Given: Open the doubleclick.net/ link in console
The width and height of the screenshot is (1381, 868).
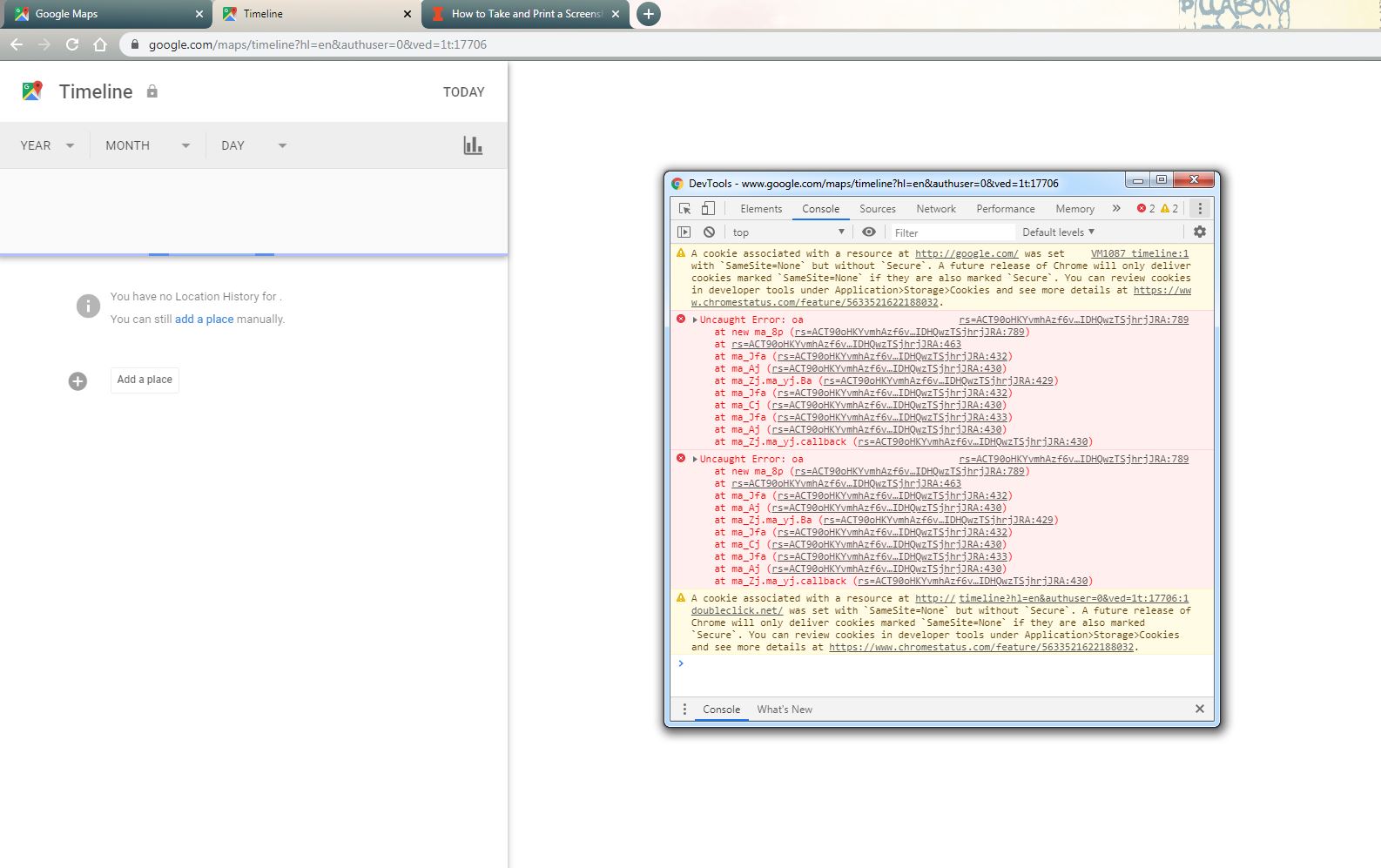Looking at the screenshot, I should (x=737, y=611).
